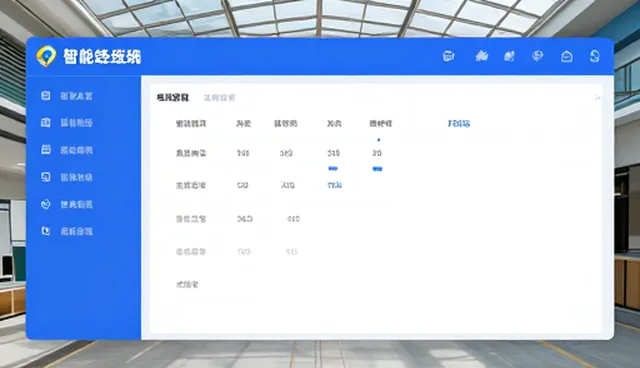This screenshot has width=640, height=368.
Task: Open the first header icon resembling a calendar
Action: [449, 56]
